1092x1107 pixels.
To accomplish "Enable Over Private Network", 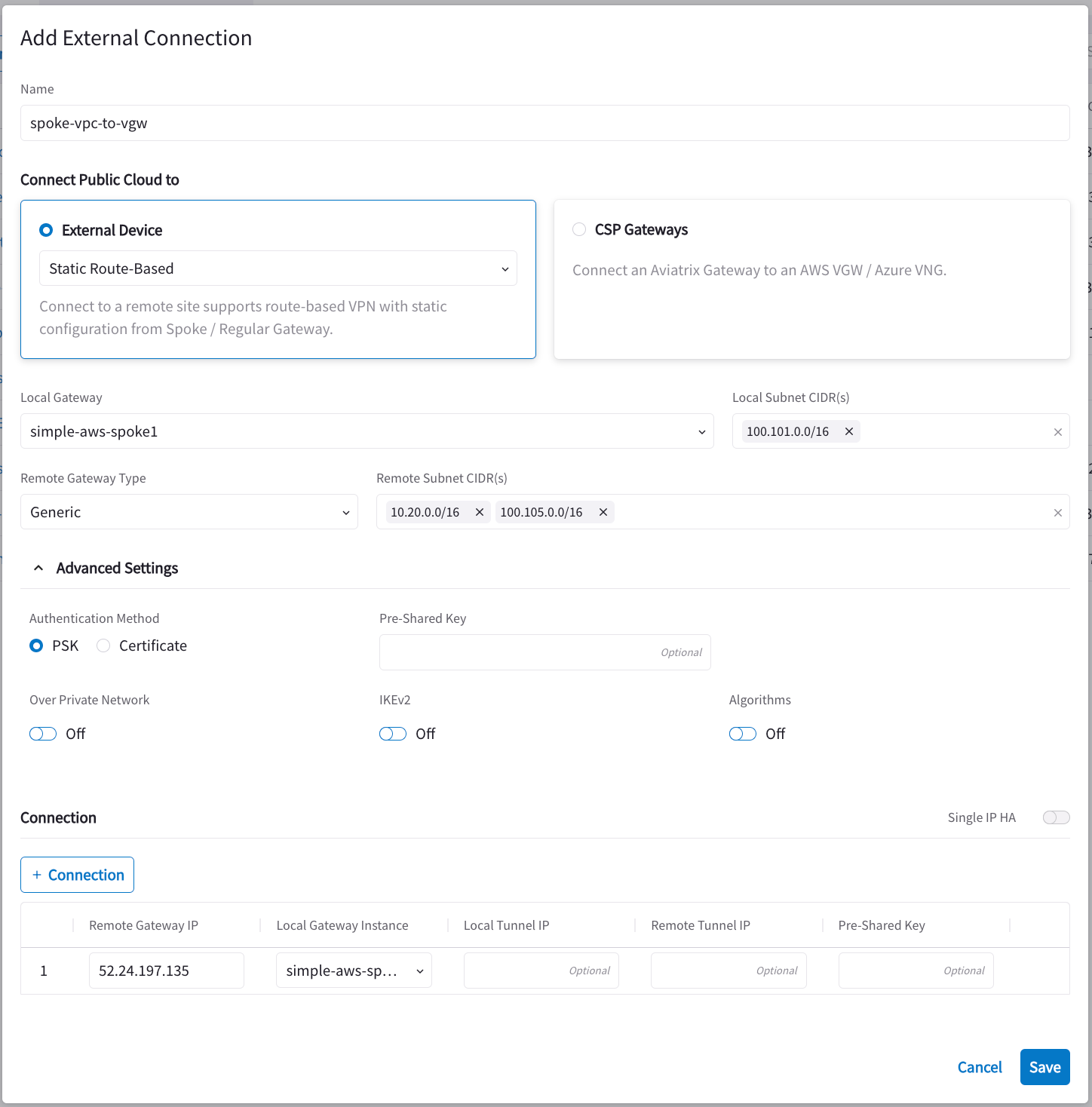I will 42,733.
